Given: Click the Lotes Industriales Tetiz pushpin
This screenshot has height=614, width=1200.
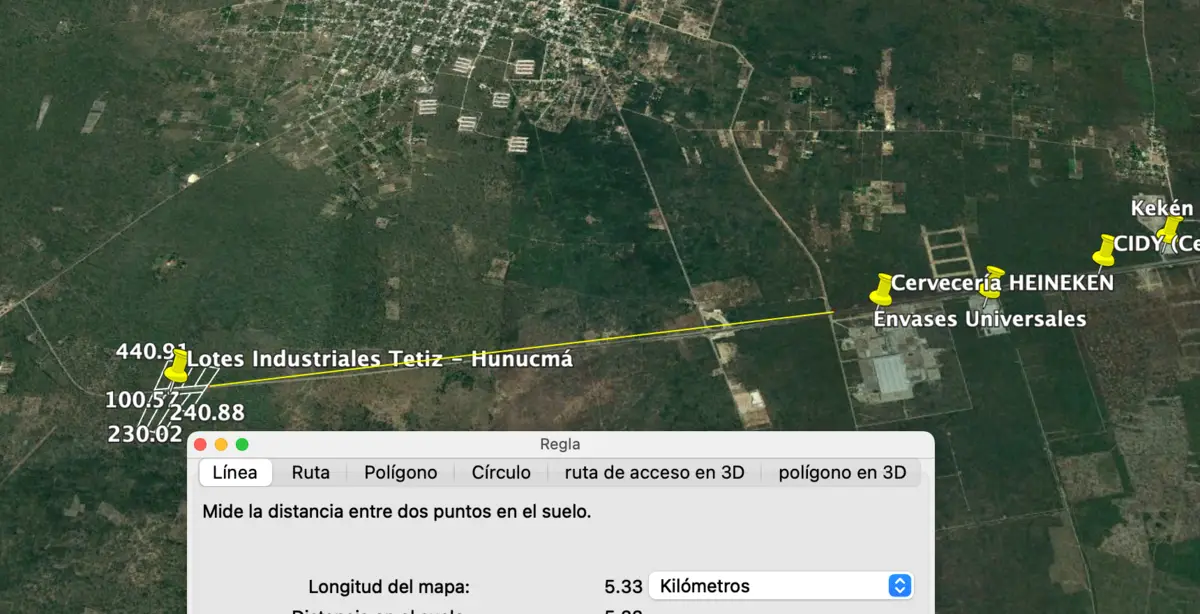Looking at the screenshot, I should (x=176, y=366).
